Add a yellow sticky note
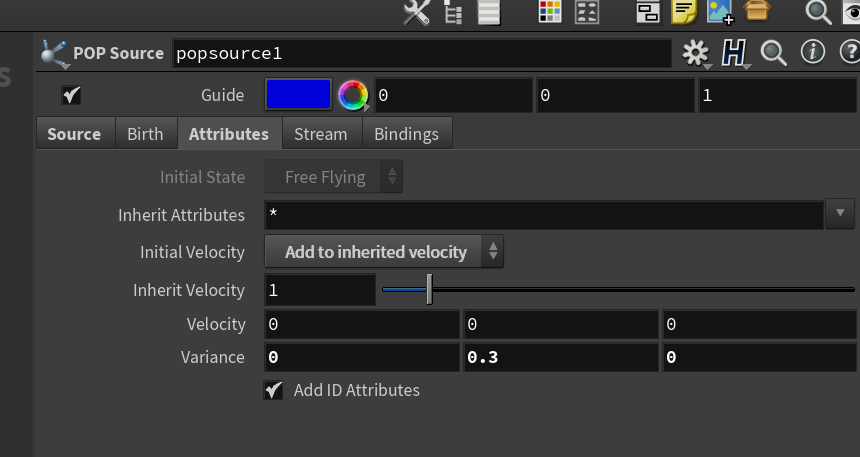 tap(683, 12)
